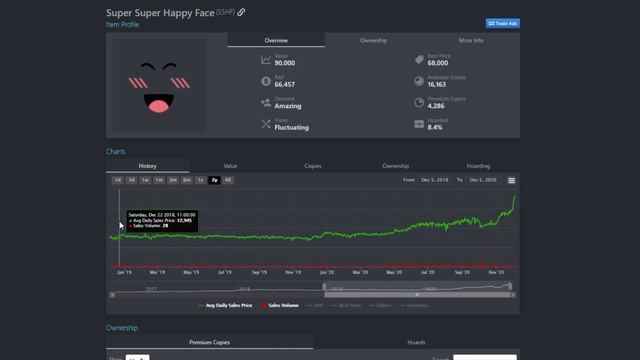Set chart range to All
The height and width of the screenshot is (360, 640).
coord(228,180)
